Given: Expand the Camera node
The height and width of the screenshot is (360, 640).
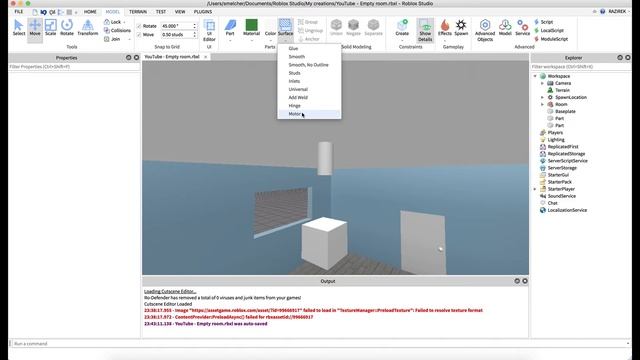Looking at the screenshot, I should 542,83.
